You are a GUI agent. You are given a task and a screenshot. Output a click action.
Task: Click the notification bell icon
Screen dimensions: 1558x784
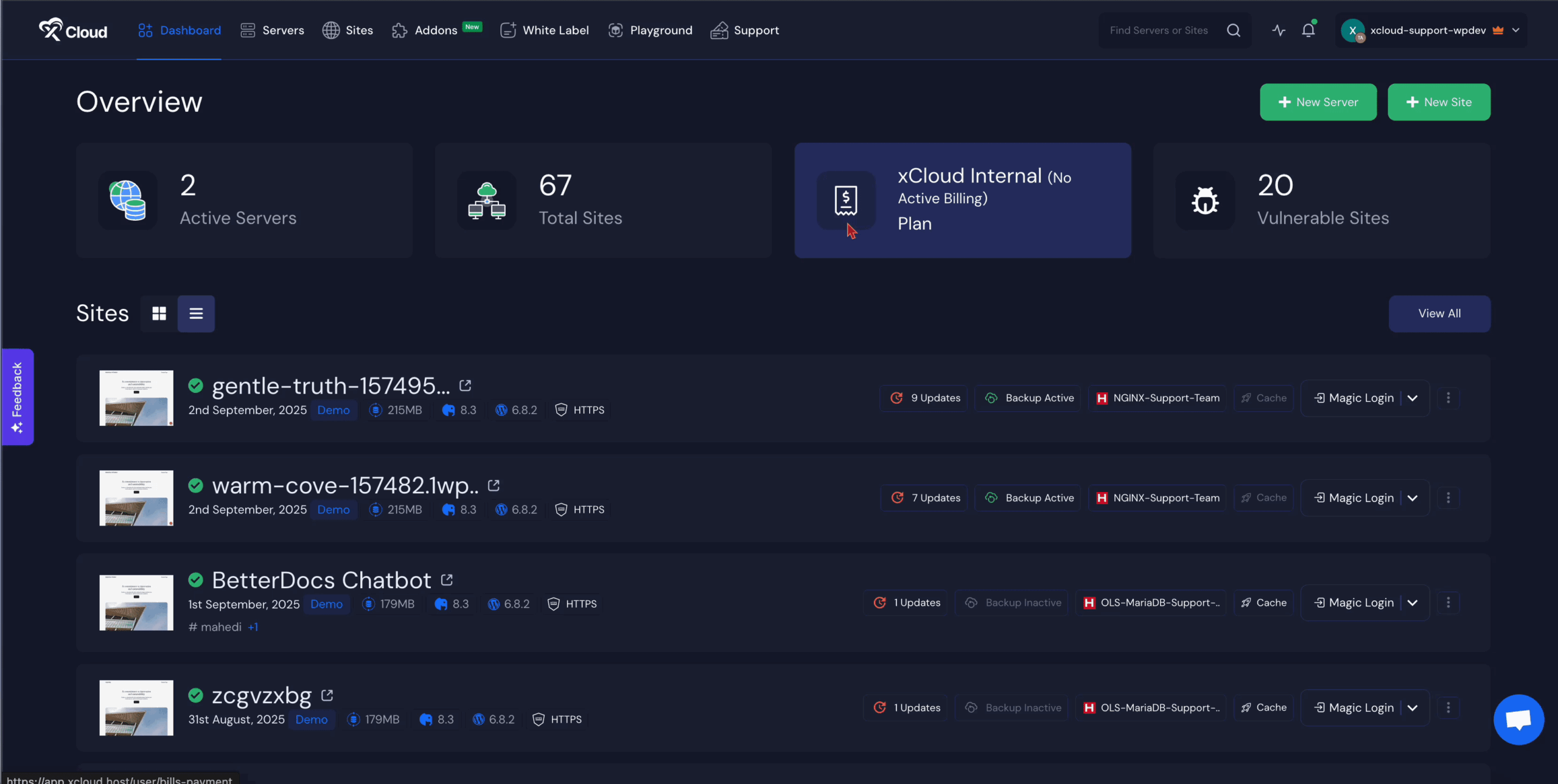tap(1308, 30)
